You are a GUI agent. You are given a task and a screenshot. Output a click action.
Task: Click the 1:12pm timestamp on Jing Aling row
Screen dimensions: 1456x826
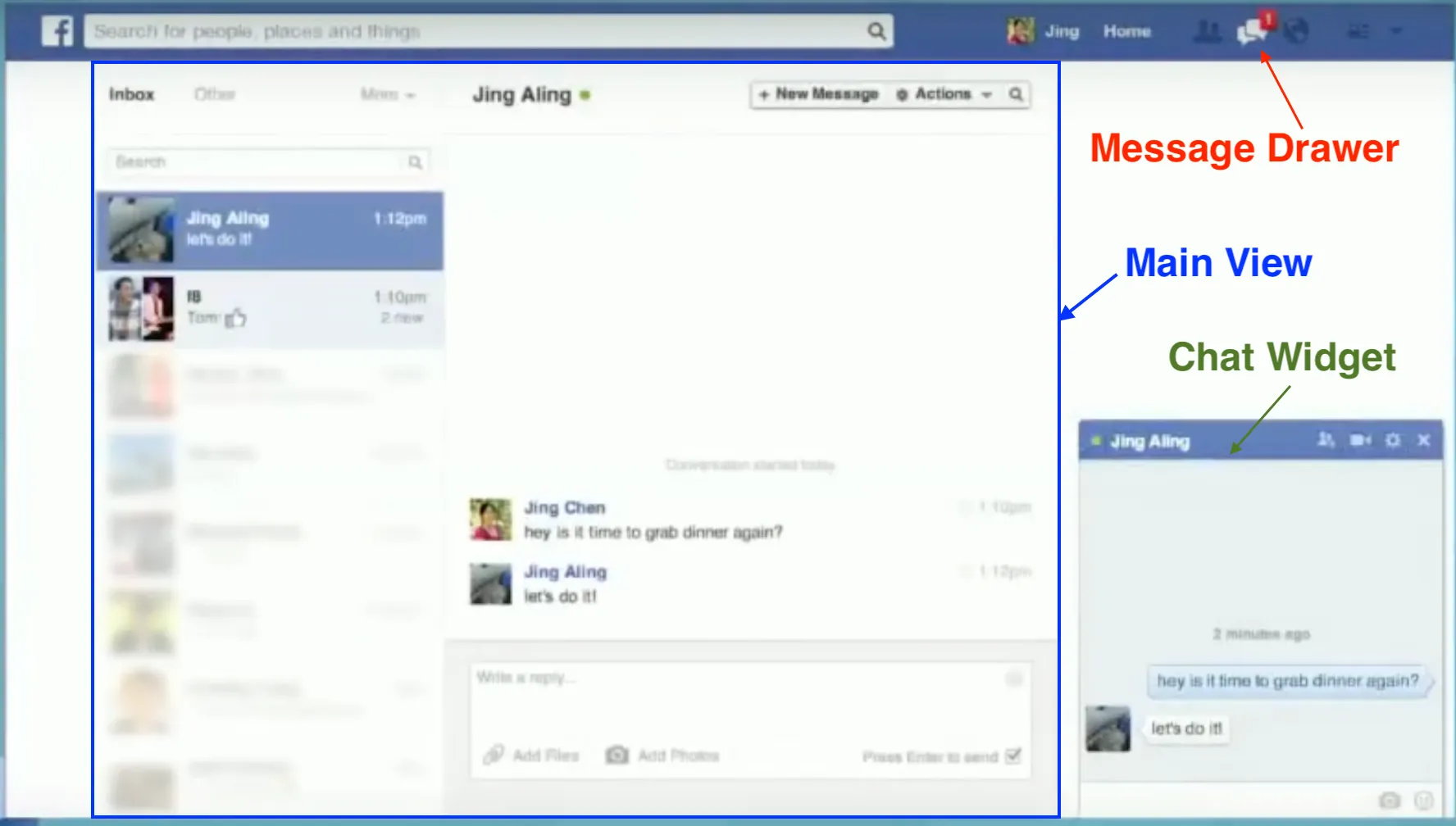coord(400,219)
